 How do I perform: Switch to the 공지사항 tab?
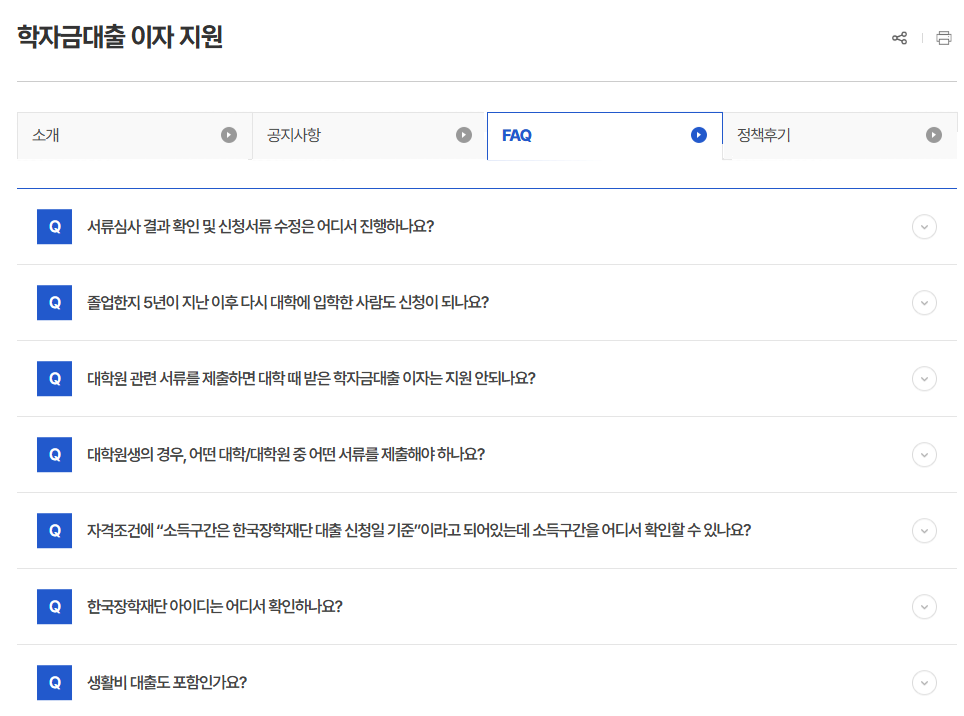(369, 135)
